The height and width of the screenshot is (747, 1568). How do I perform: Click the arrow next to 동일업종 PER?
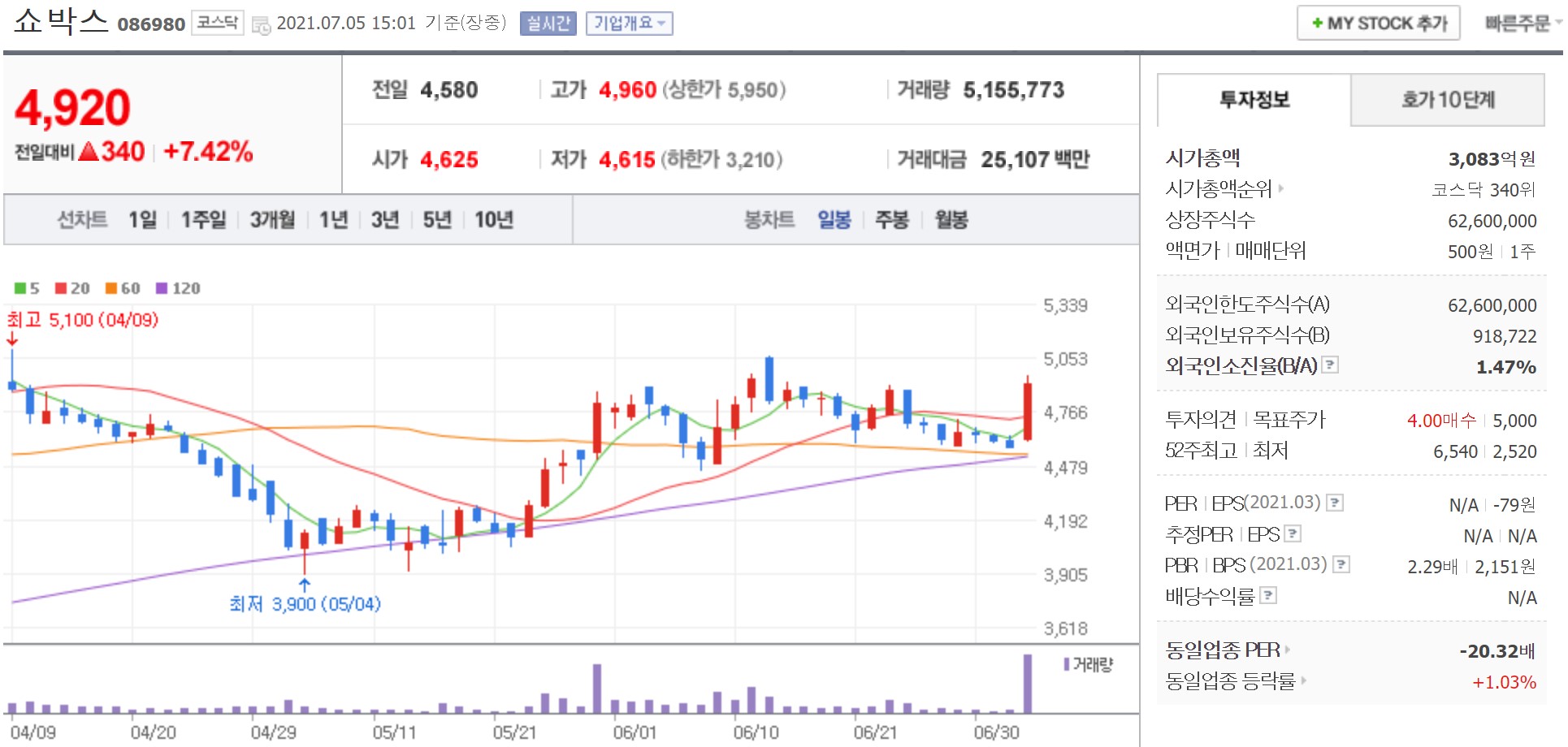point(1287,650)
